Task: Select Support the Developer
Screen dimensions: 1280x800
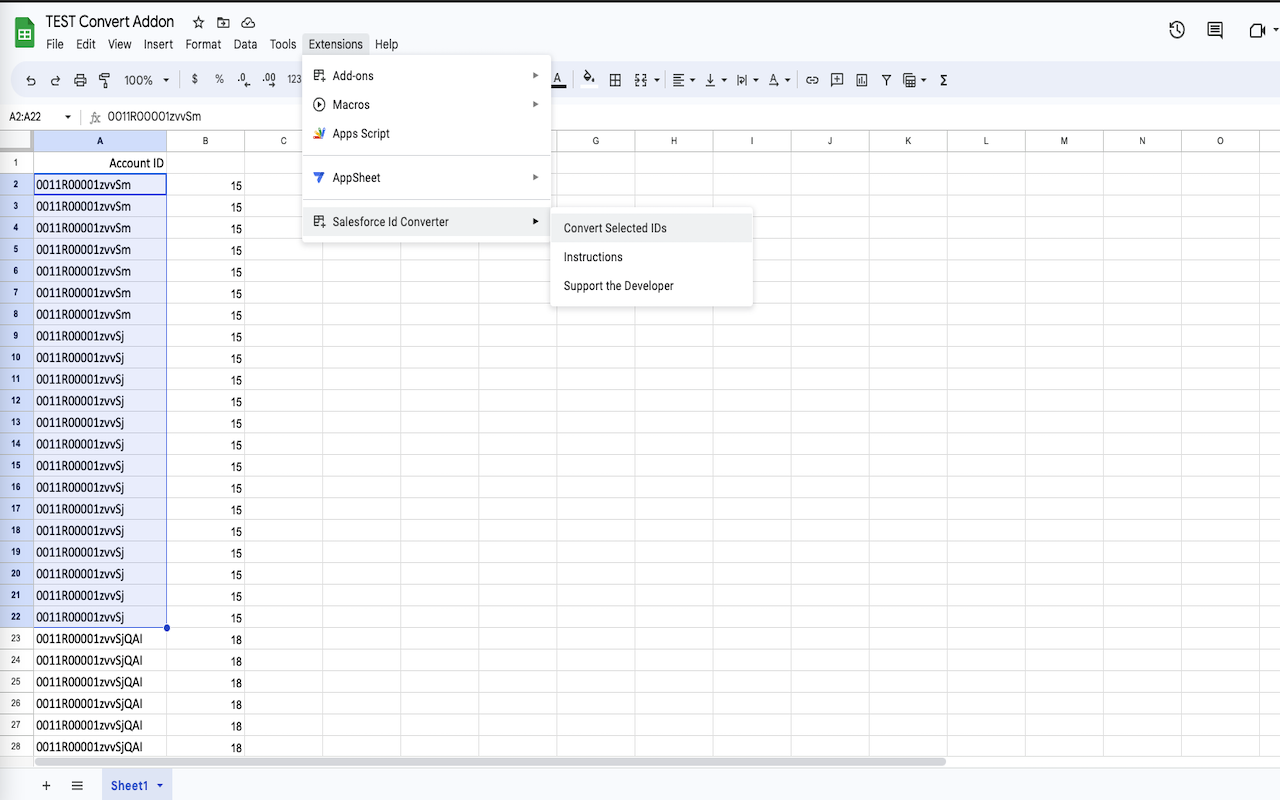Action: click(651, 286)
